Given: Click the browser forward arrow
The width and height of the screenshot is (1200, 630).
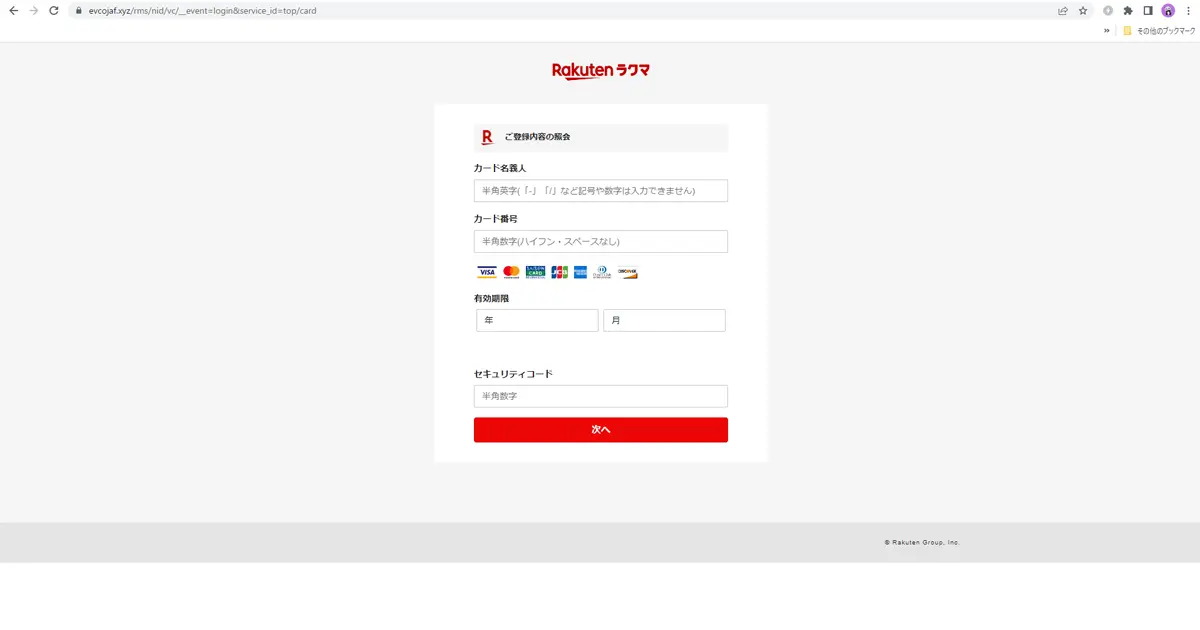Looking at the screenshot, I should point(34,11).
